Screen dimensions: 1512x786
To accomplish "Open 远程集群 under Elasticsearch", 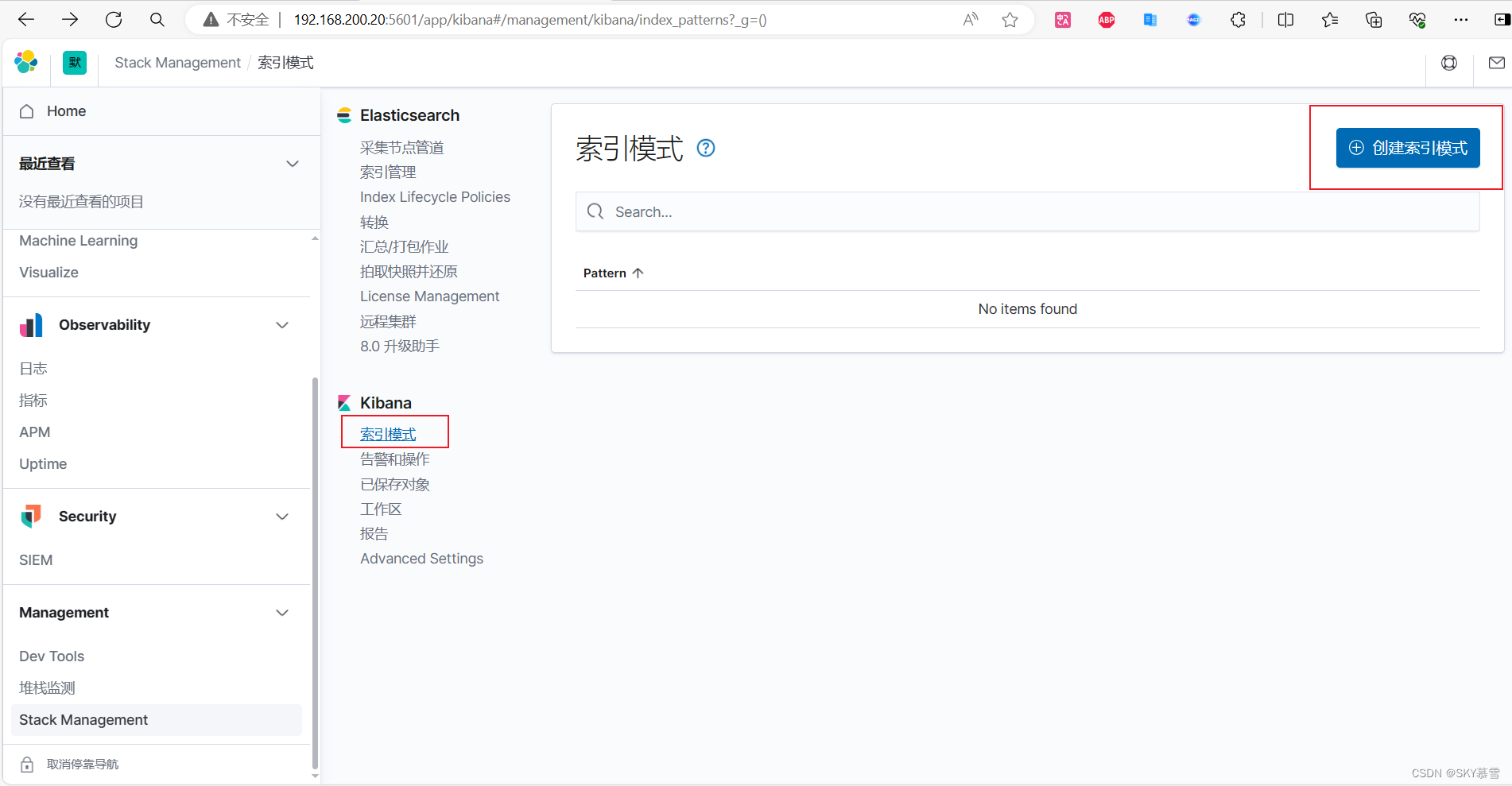I will [388, 322].
